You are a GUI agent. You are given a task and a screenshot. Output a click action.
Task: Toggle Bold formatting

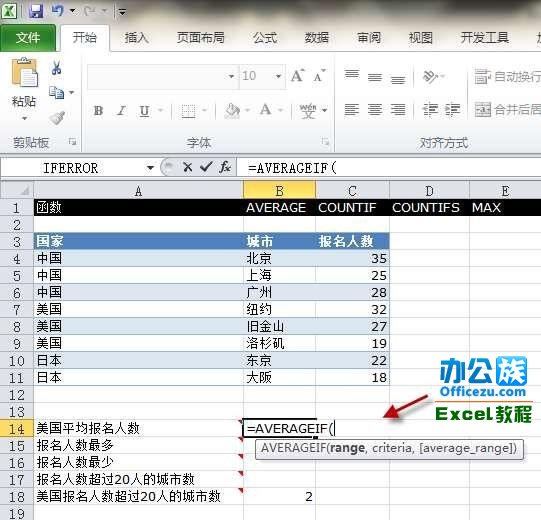tap(98, 111)
